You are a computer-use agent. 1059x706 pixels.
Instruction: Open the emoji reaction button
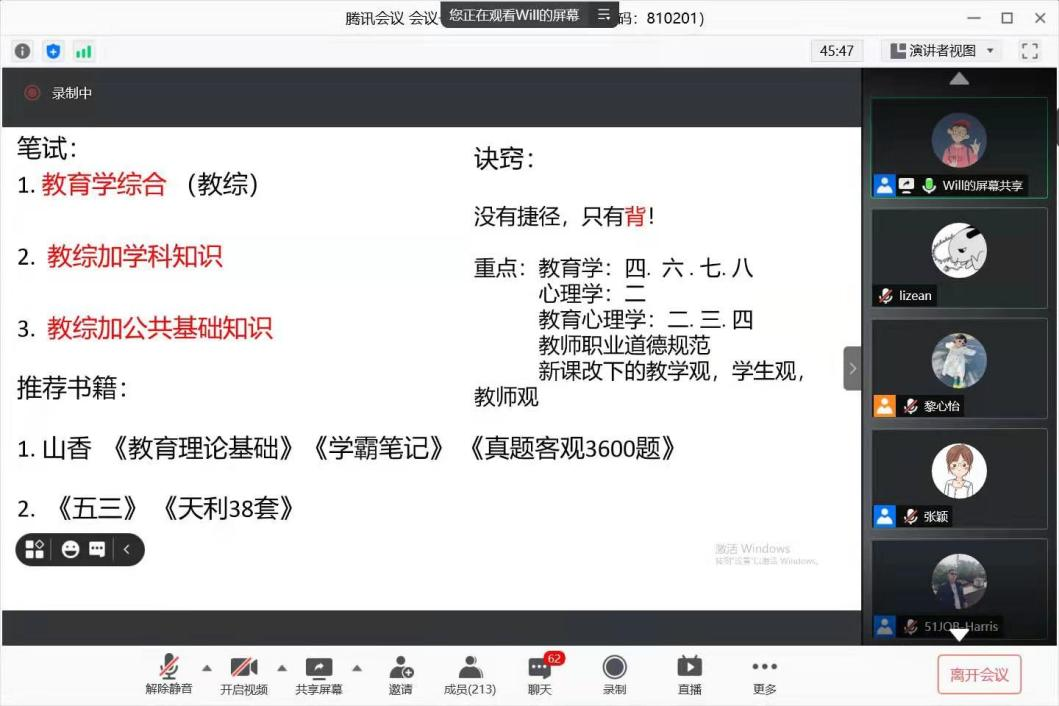tap(70, 549)
